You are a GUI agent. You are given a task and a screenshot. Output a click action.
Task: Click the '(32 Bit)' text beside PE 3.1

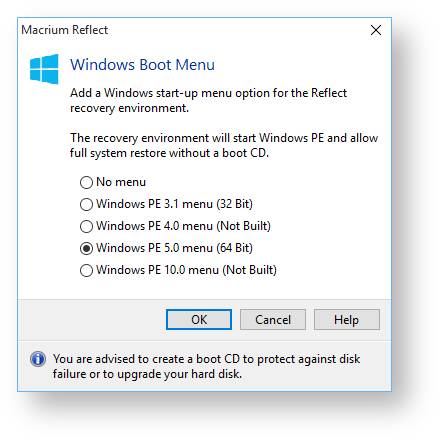234,204
